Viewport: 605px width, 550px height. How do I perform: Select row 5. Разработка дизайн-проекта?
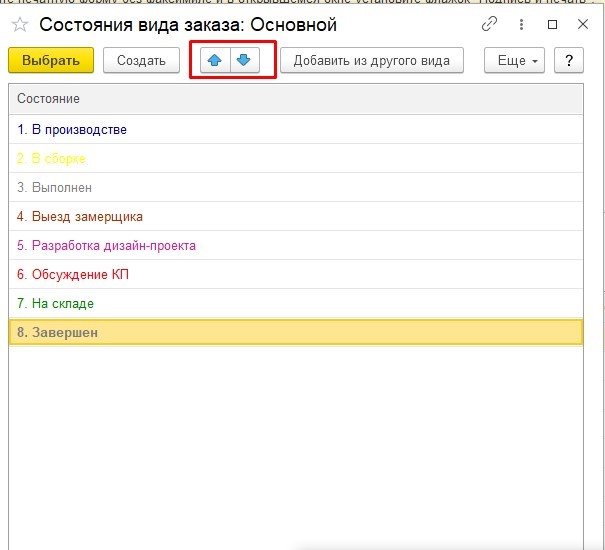(x=107, y=245)
